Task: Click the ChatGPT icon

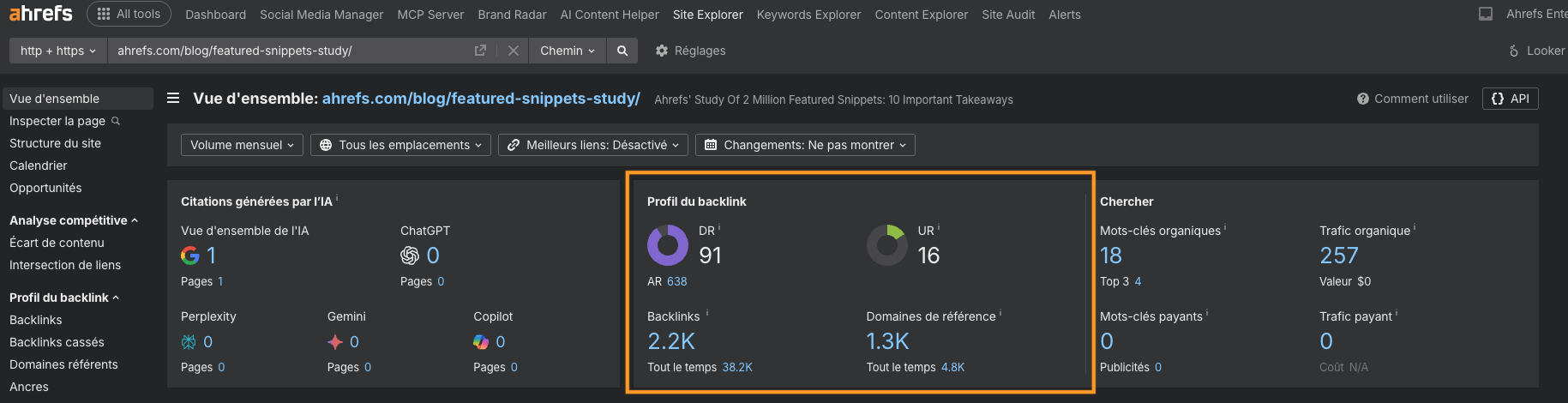Action: pos(410,256)
